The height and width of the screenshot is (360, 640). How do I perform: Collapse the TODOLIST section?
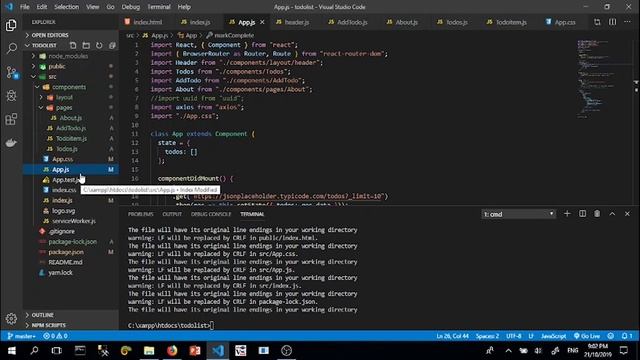(x=44, y=45)
